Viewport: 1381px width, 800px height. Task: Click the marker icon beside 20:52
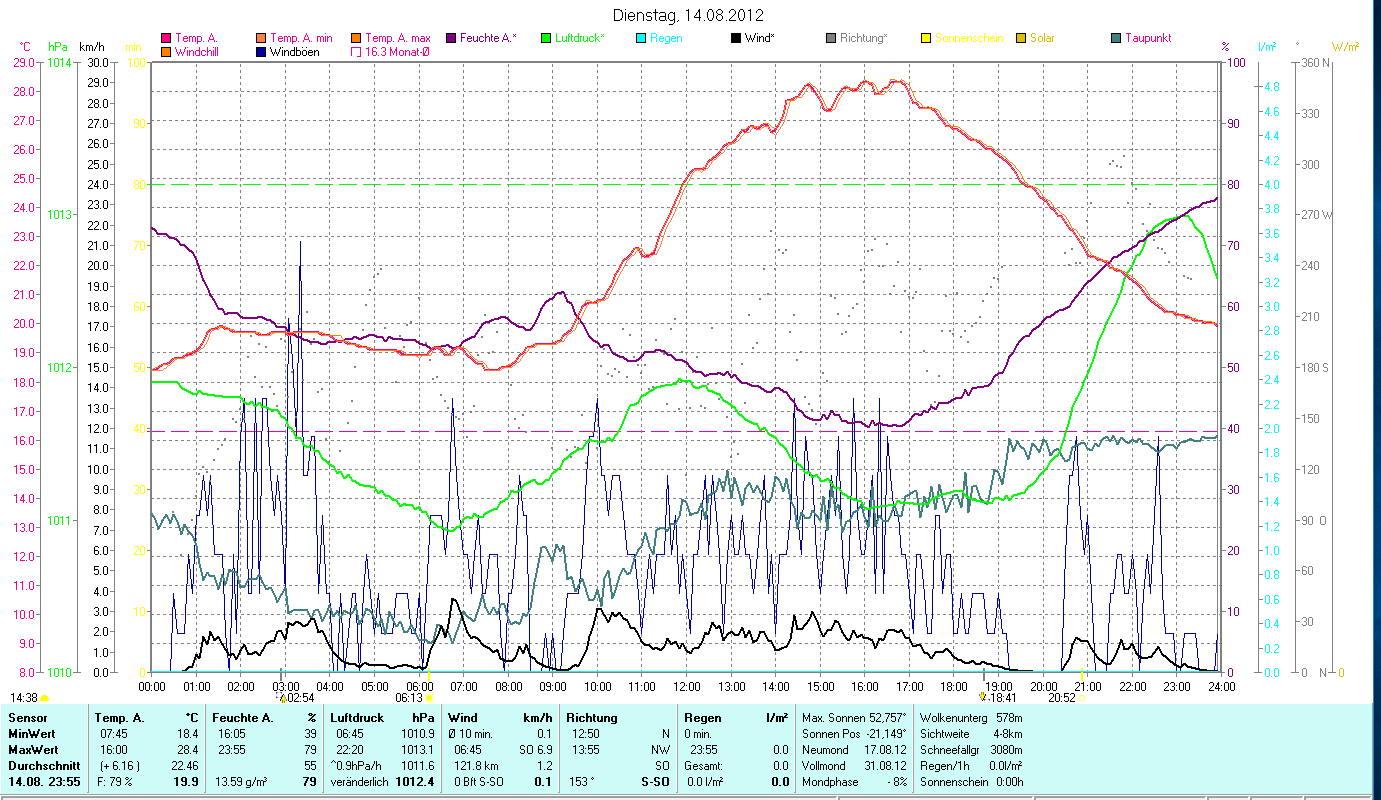pyautogui.click(x=1082, y=698)
